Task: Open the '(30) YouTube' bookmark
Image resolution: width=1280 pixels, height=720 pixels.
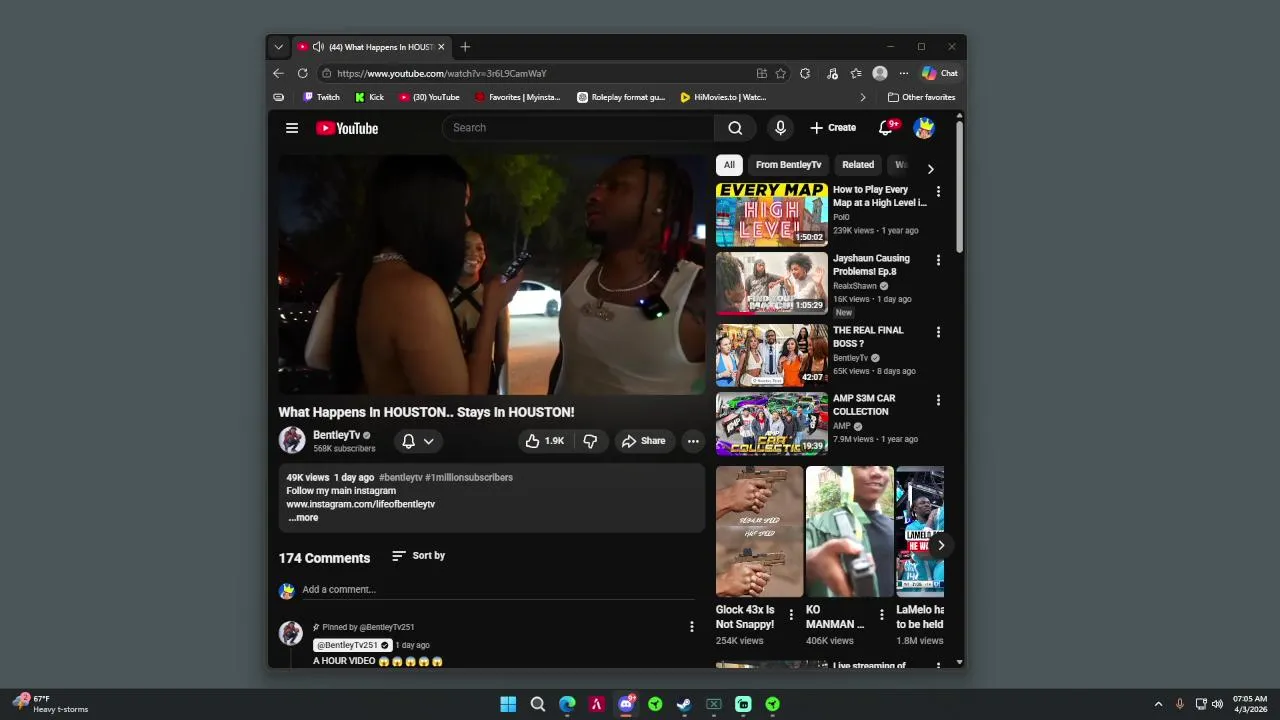Action: click(429, 97)
